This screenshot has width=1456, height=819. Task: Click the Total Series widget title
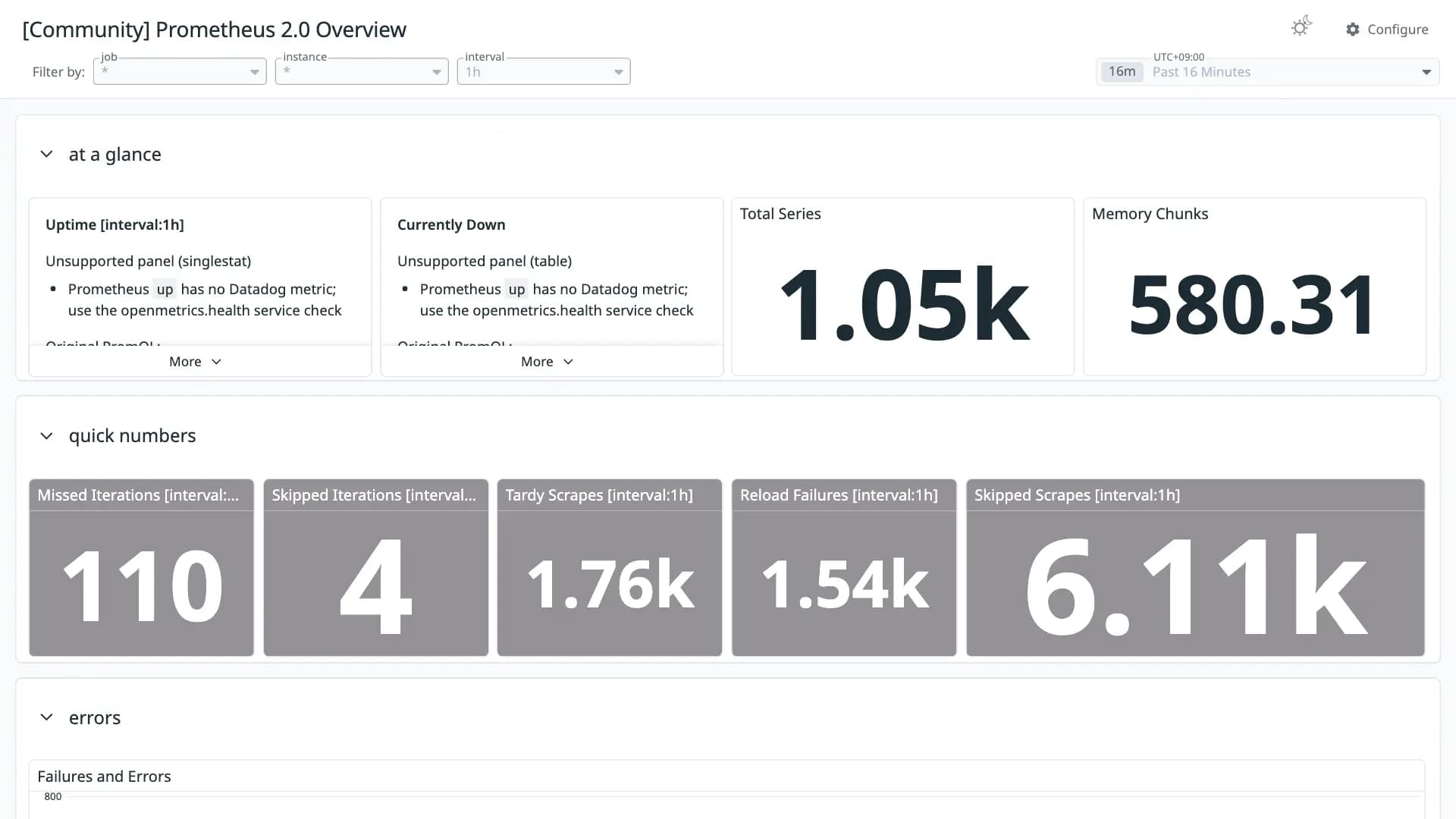click(780, 214)
